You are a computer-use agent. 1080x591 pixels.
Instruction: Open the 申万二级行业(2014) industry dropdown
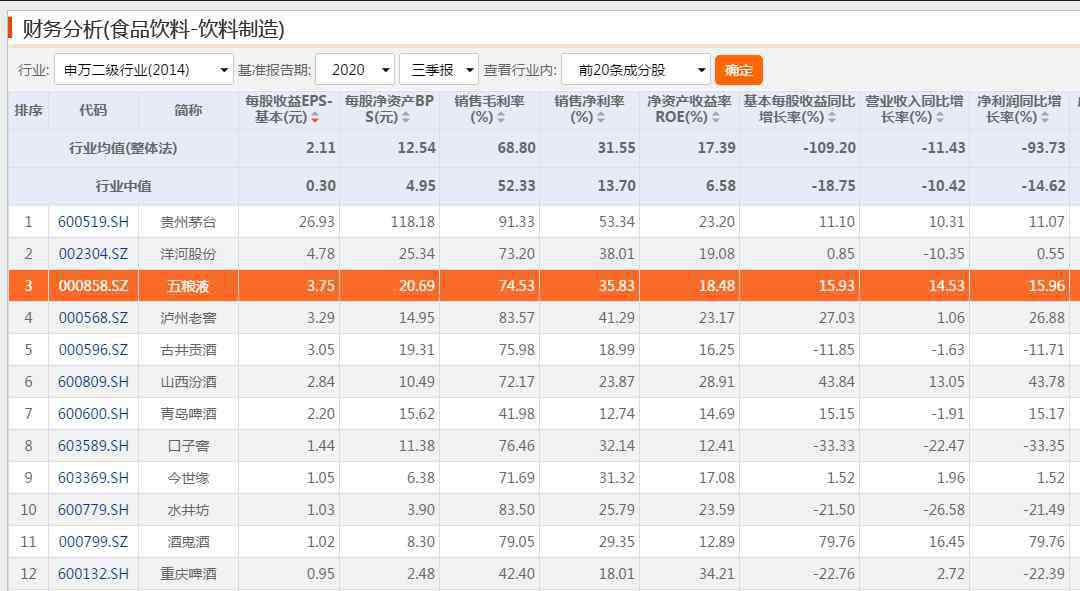(144, 70)
